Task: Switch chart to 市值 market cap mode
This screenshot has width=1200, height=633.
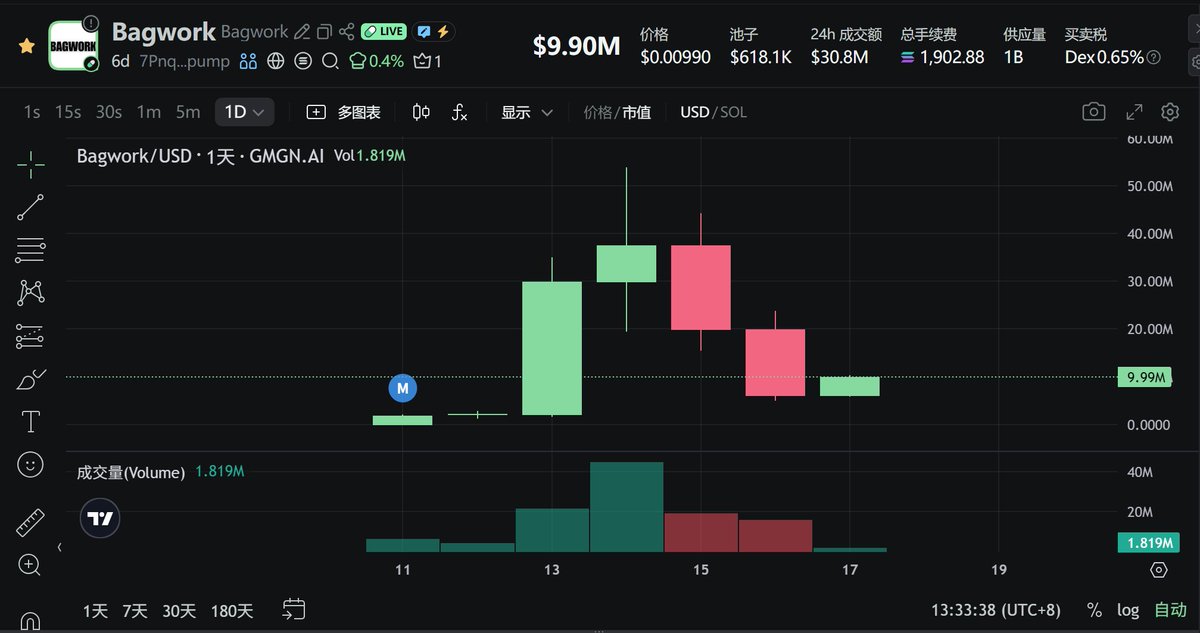Action: point(637,112)
